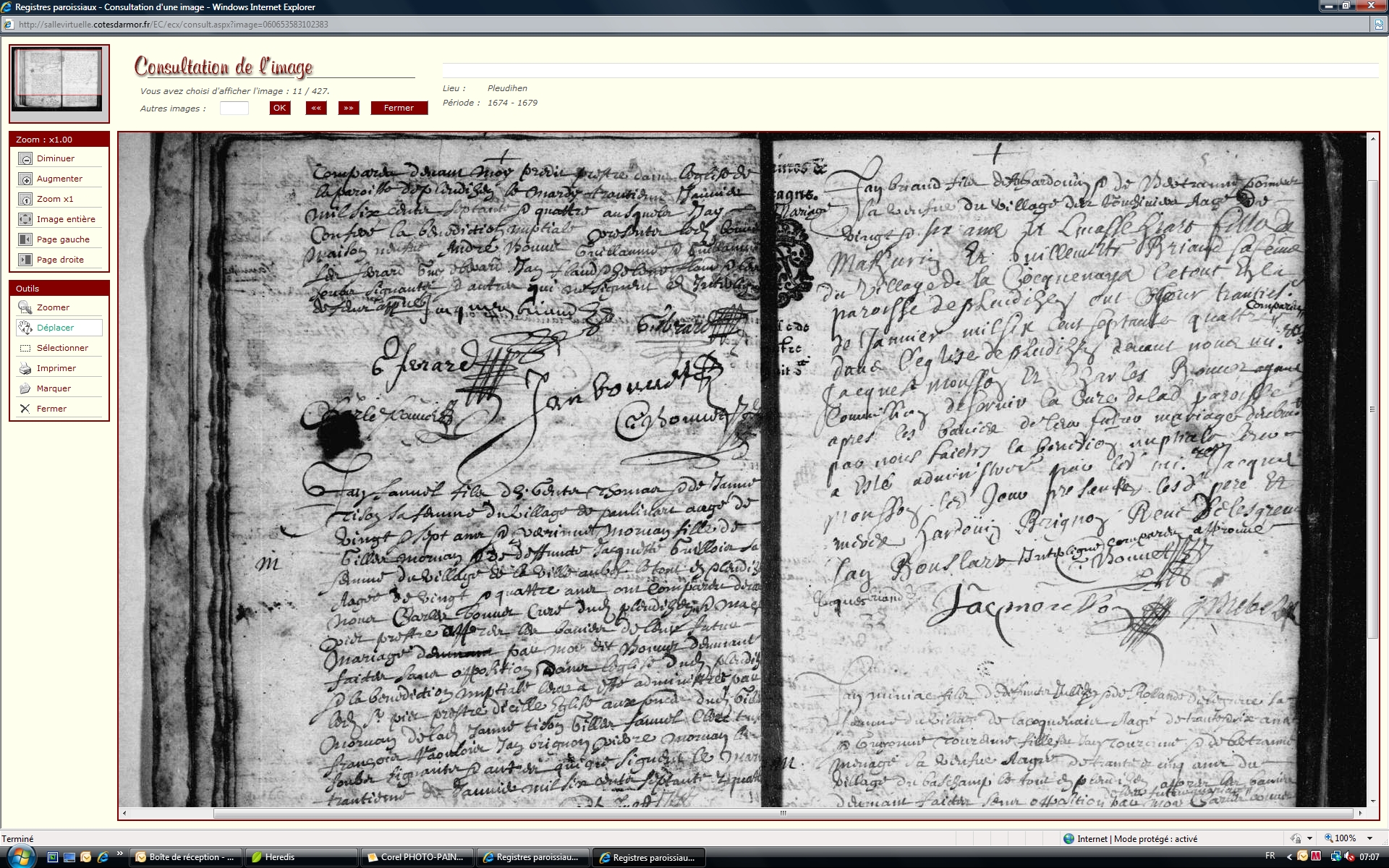The image size is (1389, 868).
Task: Display the right page with Page droite
Action: click(25, 260)
